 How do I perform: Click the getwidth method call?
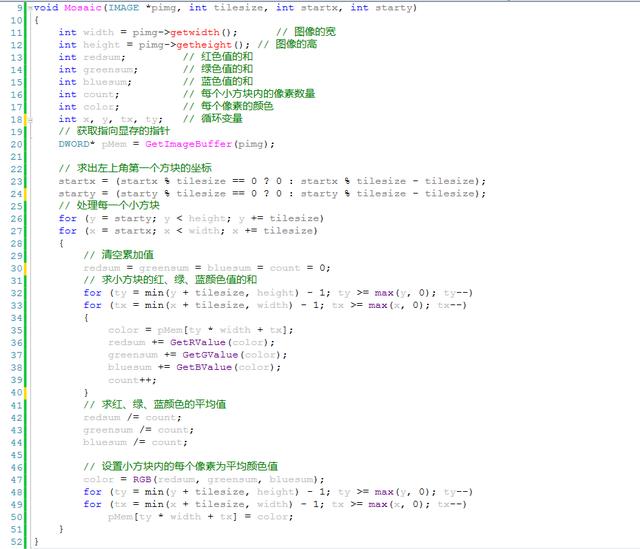[195, 32]
